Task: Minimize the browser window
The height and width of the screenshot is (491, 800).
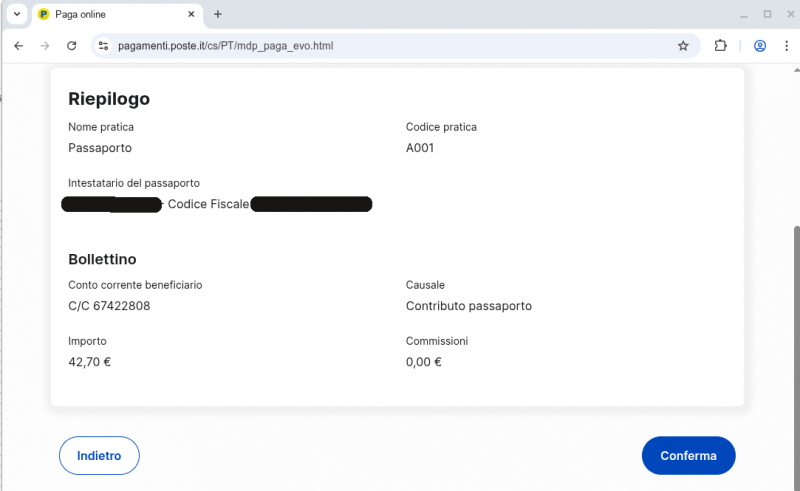Action: 743,14
